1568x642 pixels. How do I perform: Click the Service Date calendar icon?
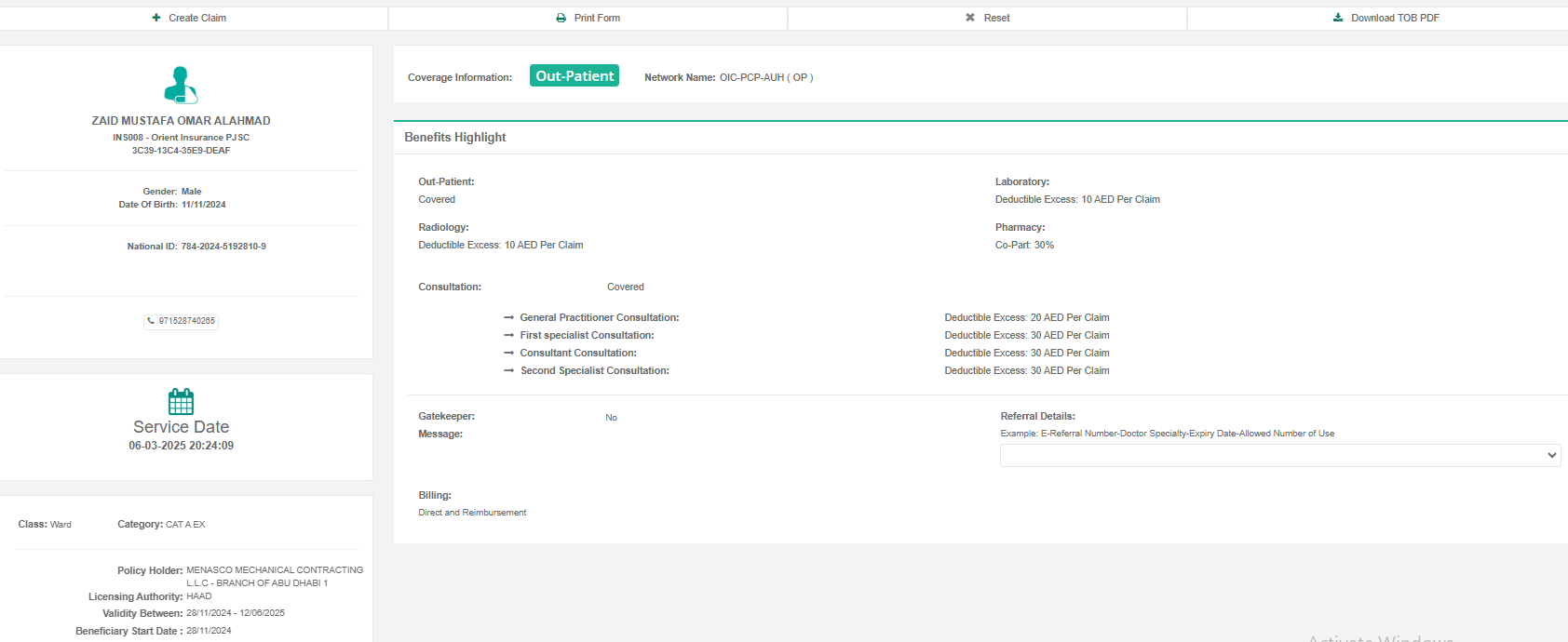[181, 401]
